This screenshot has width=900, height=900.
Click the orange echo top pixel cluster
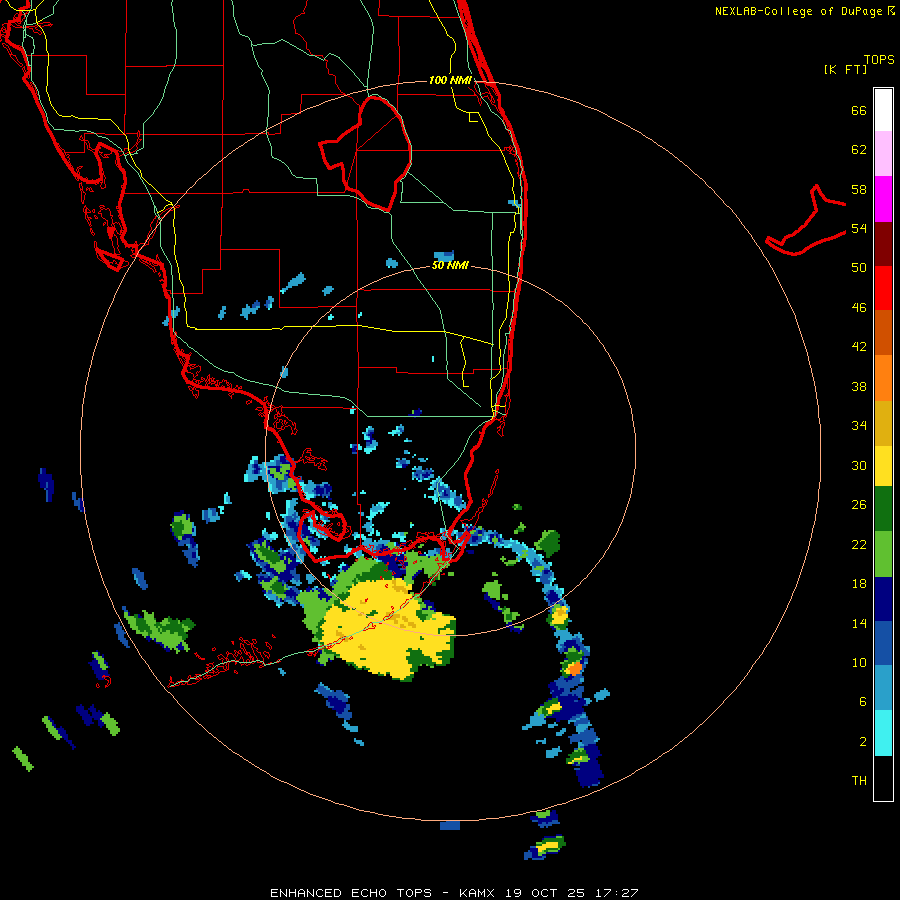(x=573, y=668)
